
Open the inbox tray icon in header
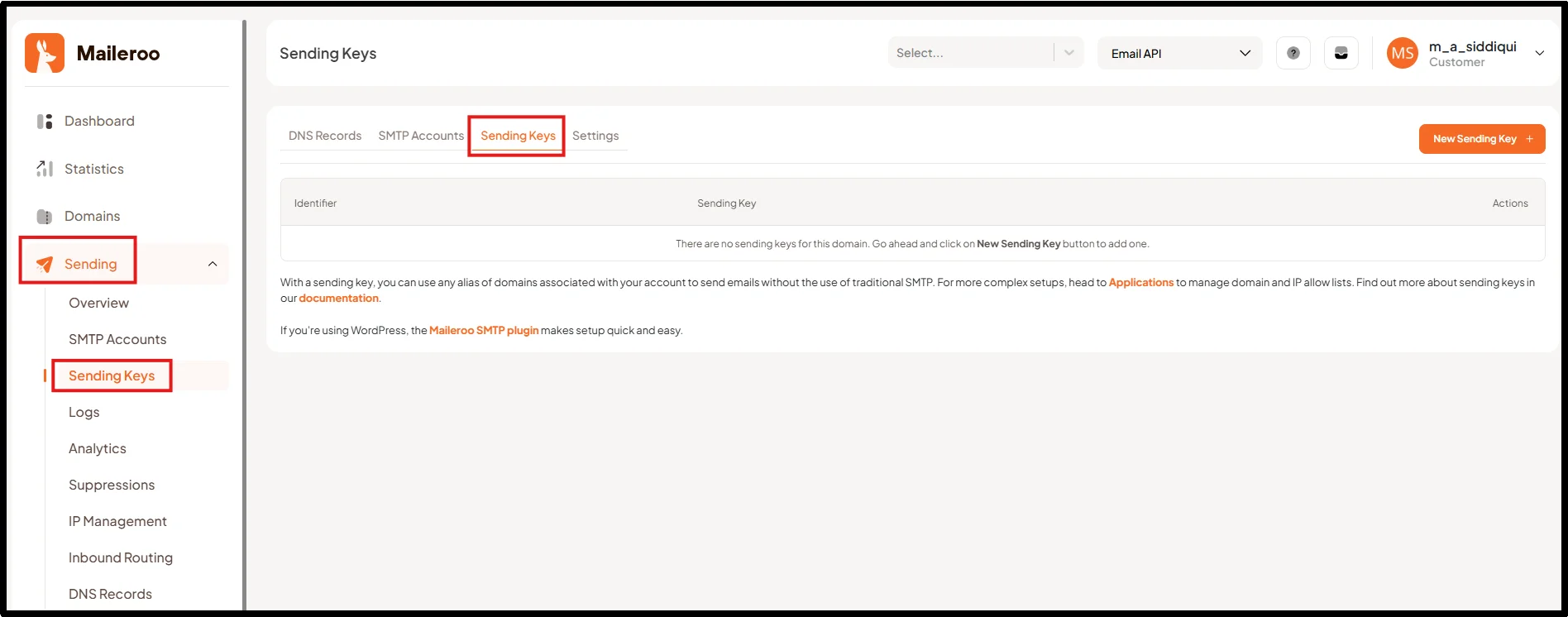tap(1341, 53)
